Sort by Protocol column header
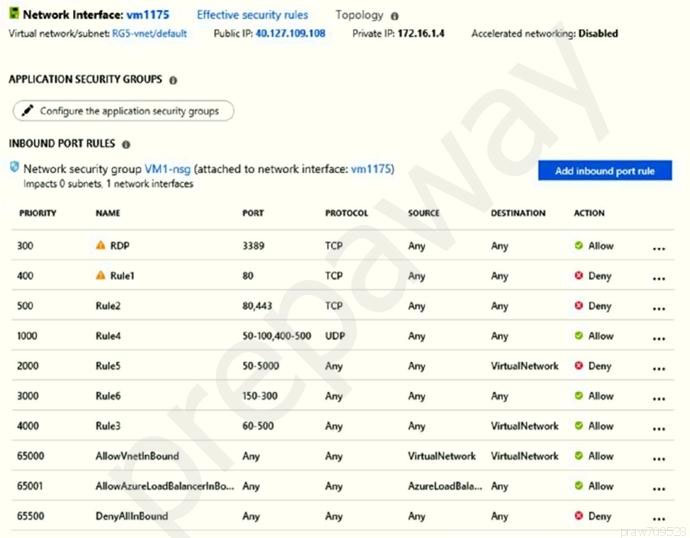The image size is (690, 538). point(346,213)
